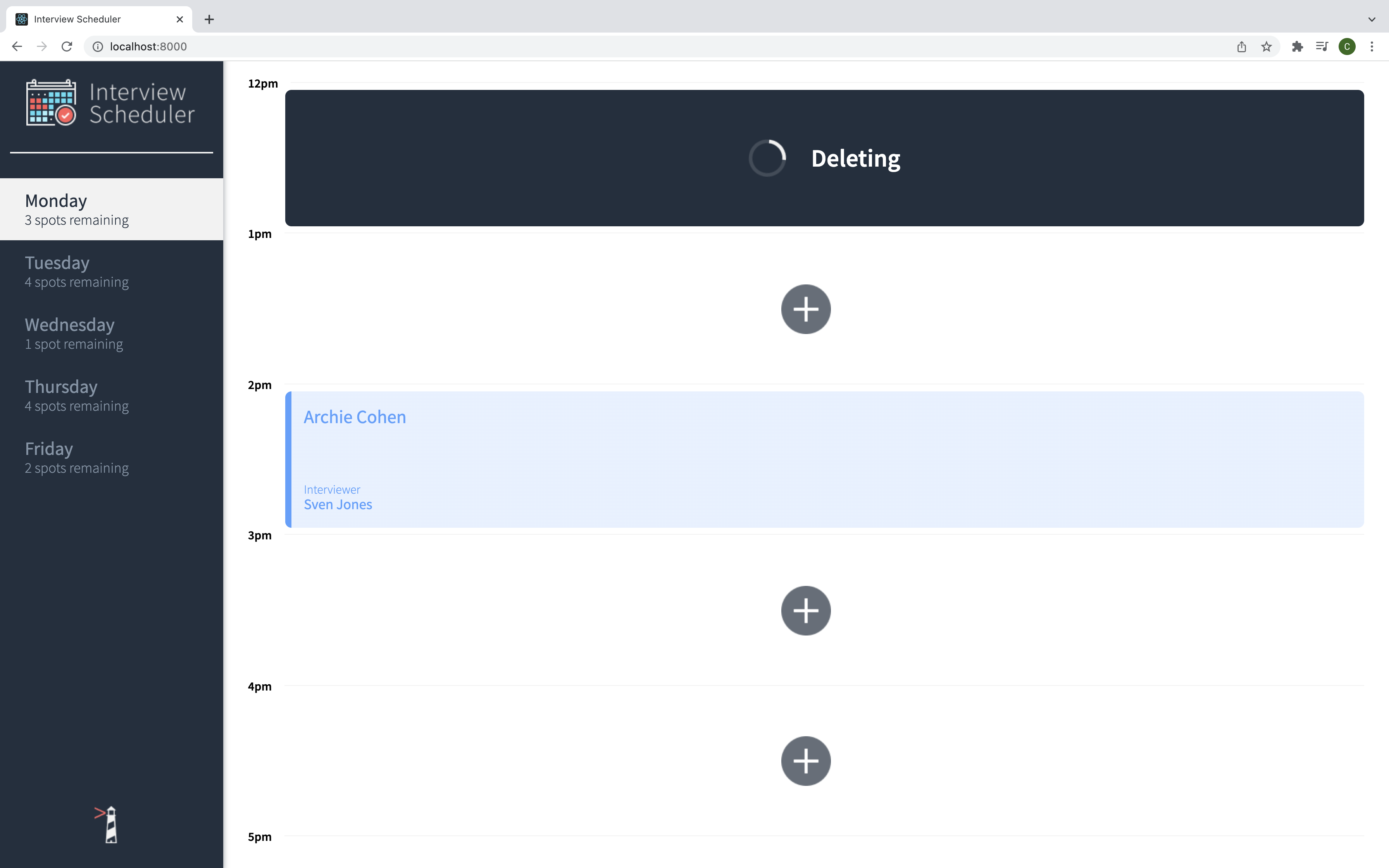Click the 2pm time label
The height and width of the screenshot is (868, 1389).
(x=259, y=385)
